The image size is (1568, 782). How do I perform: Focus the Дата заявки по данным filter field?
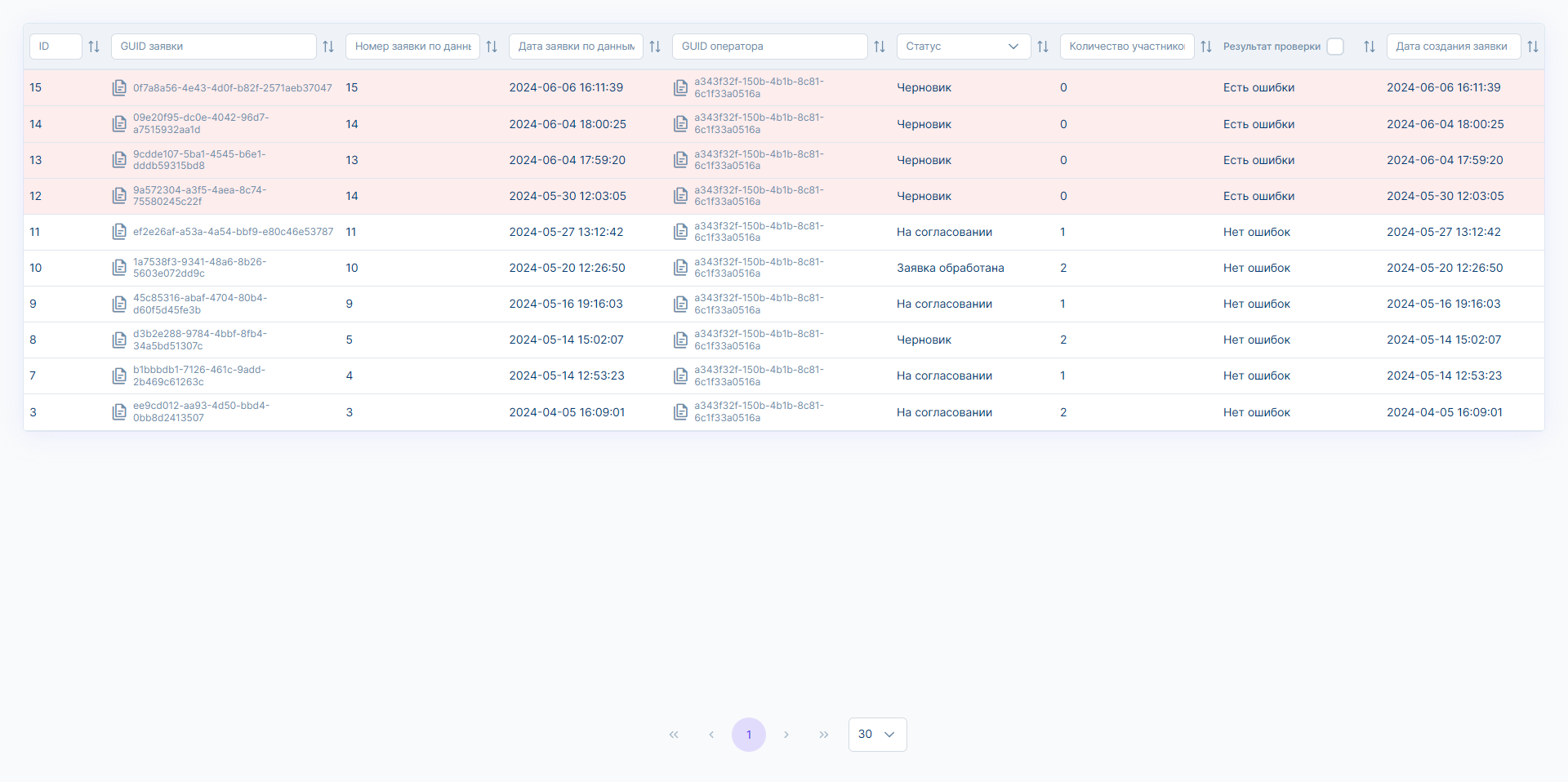point(576,47)
